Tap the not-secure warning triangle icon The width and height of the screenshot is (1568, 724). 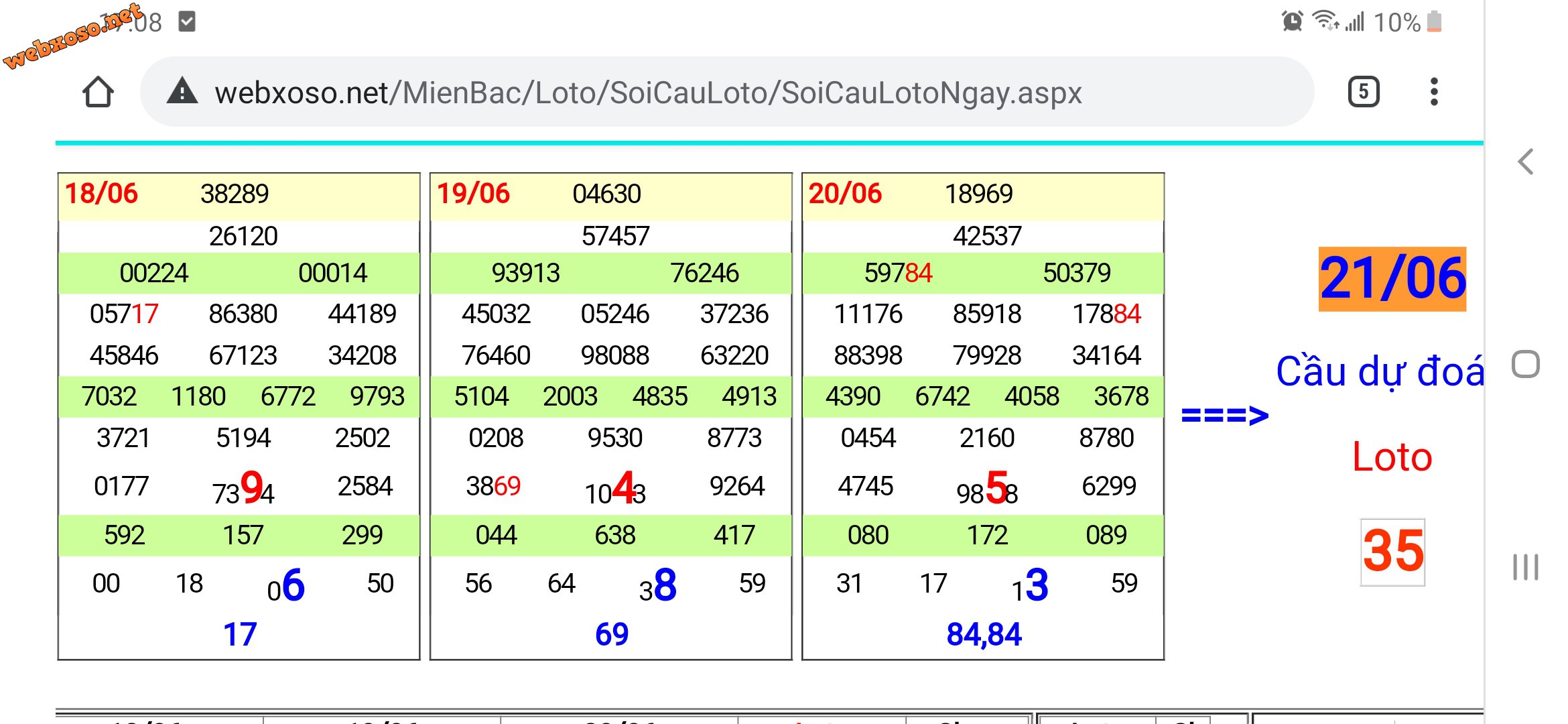coord(182,91)
